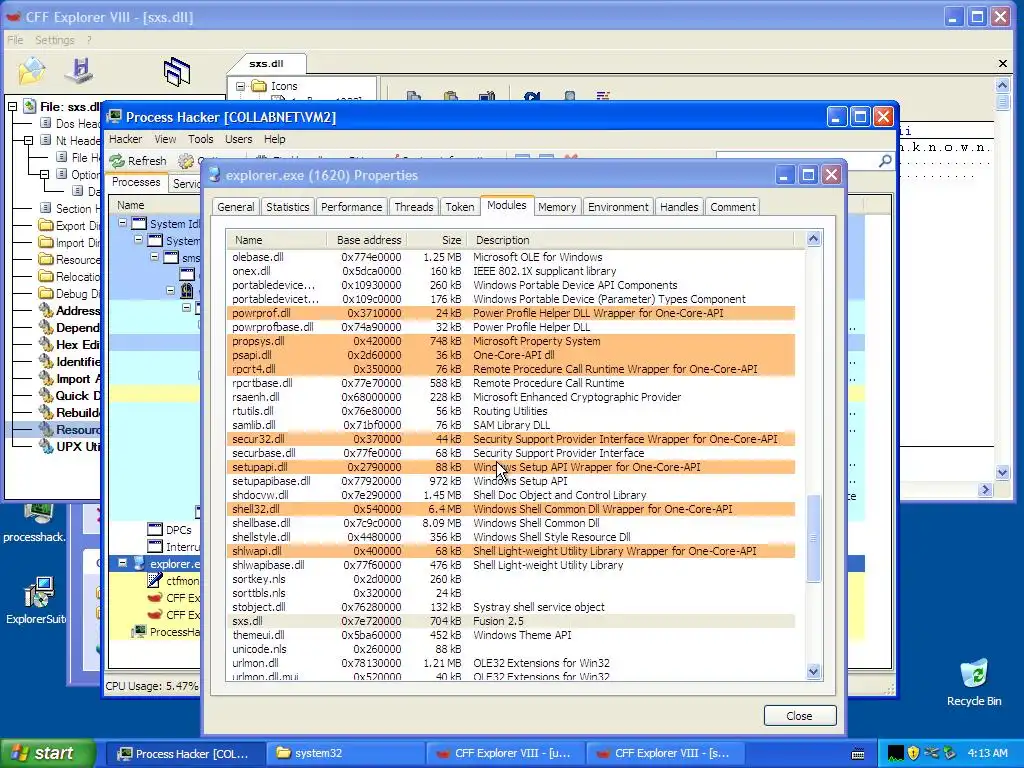This screenshot has height=768, width=1024.
Task: Switch to the Threads tab
Action: pyautogui.click(x=413, y=207)
